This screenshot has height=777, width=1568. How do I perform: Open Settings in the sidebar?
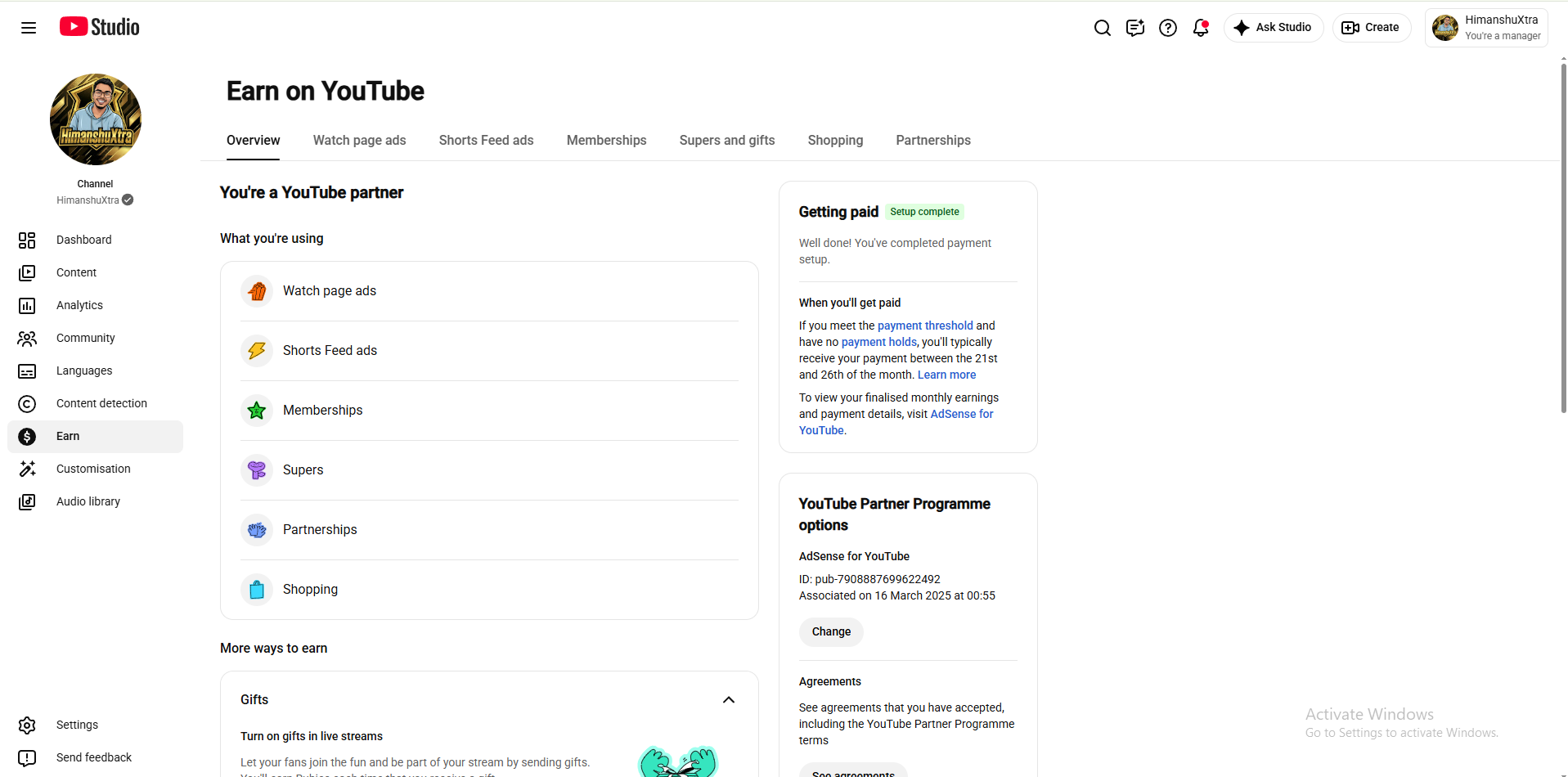[x=95, y=725]
